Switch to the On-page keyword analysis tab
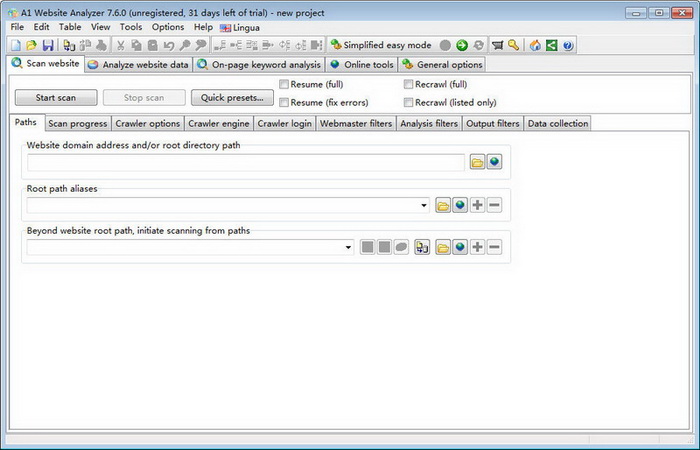The height and width of the screenshot is (450, 700). tap(259, 65)
